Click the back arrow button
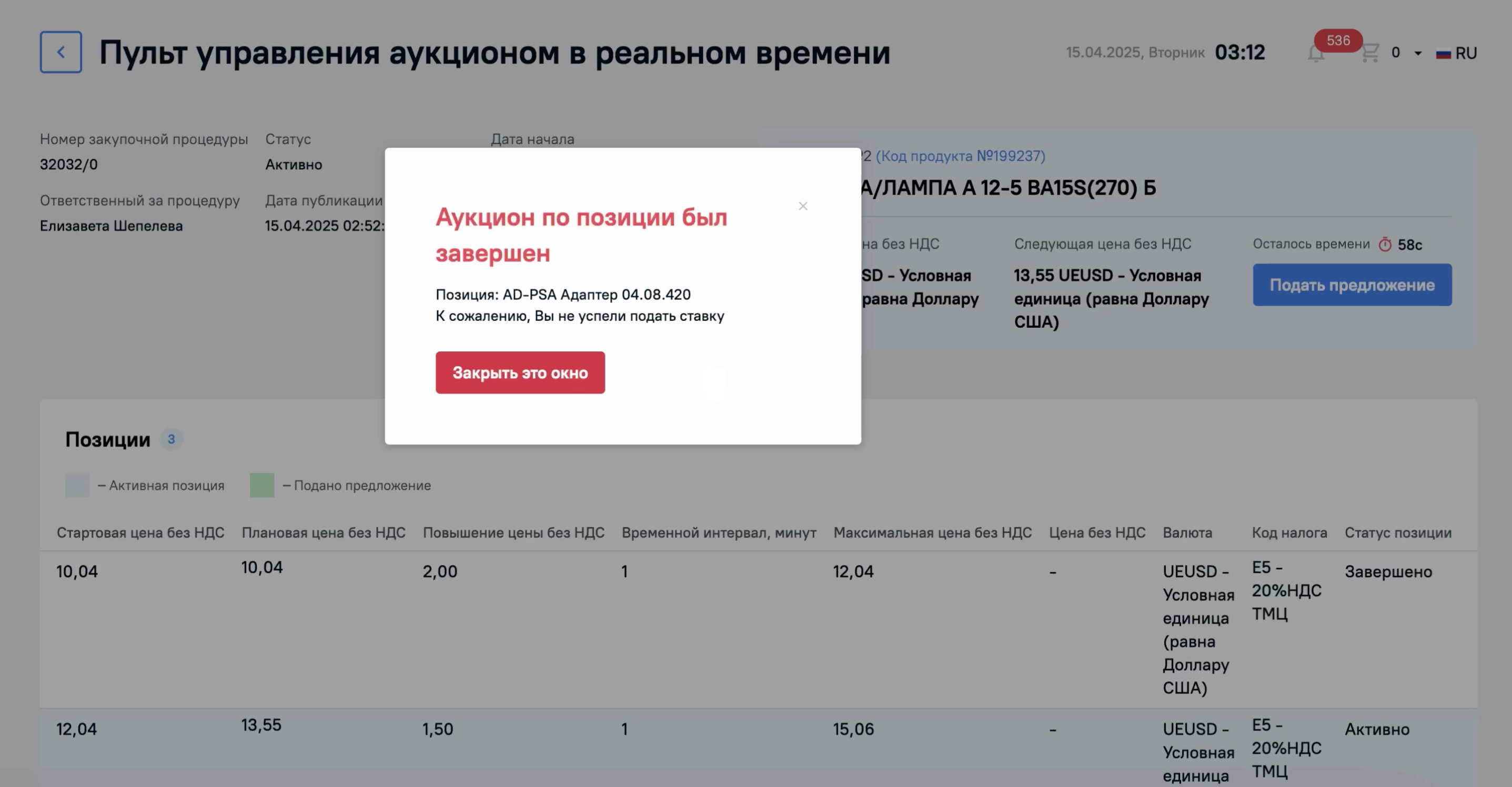 [x=61, y=52]
